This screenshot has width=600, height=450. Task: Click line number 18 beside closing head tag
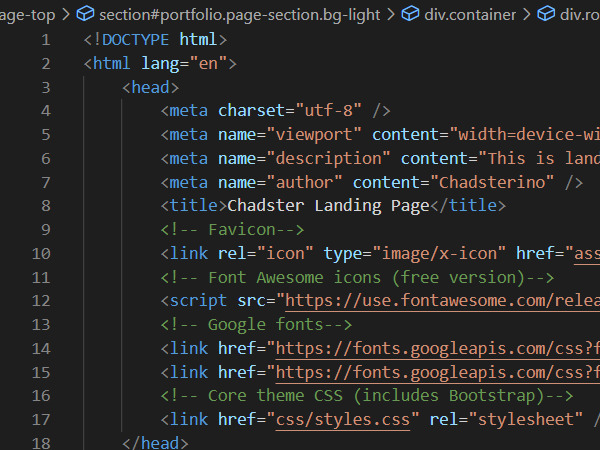click(x=41, y=443)
